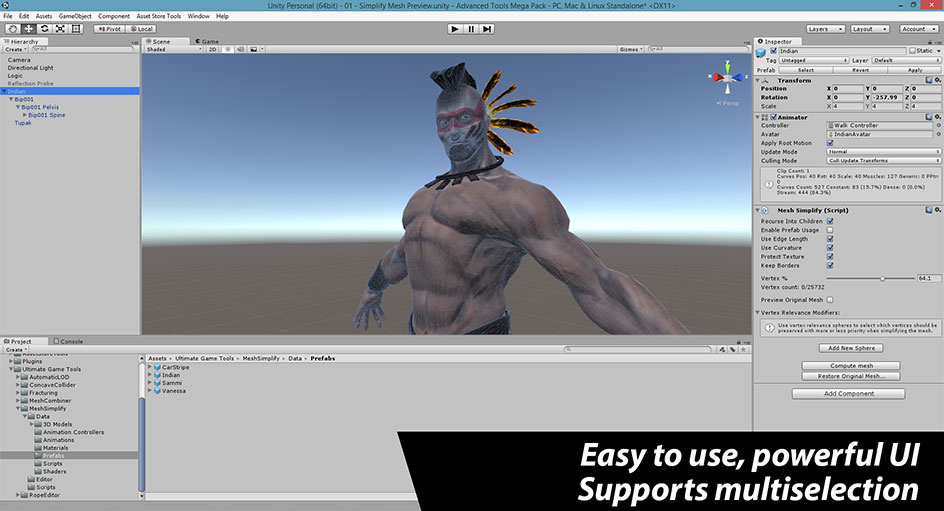Select the Scale tool in toolbar

click(60, 29)
